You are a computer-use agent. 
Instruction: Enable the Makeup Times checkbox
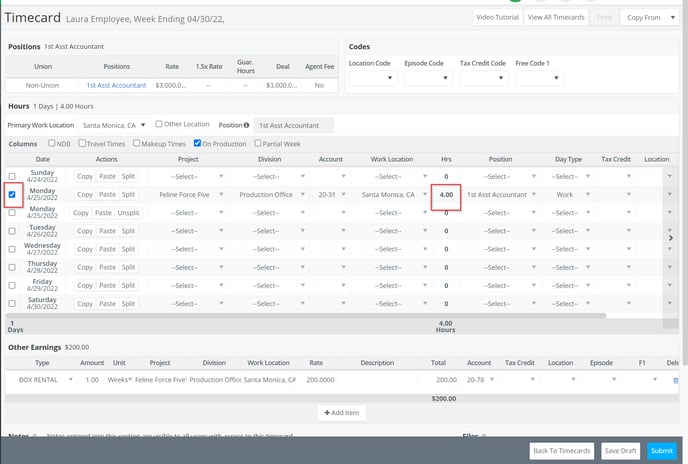pos(136,143)
